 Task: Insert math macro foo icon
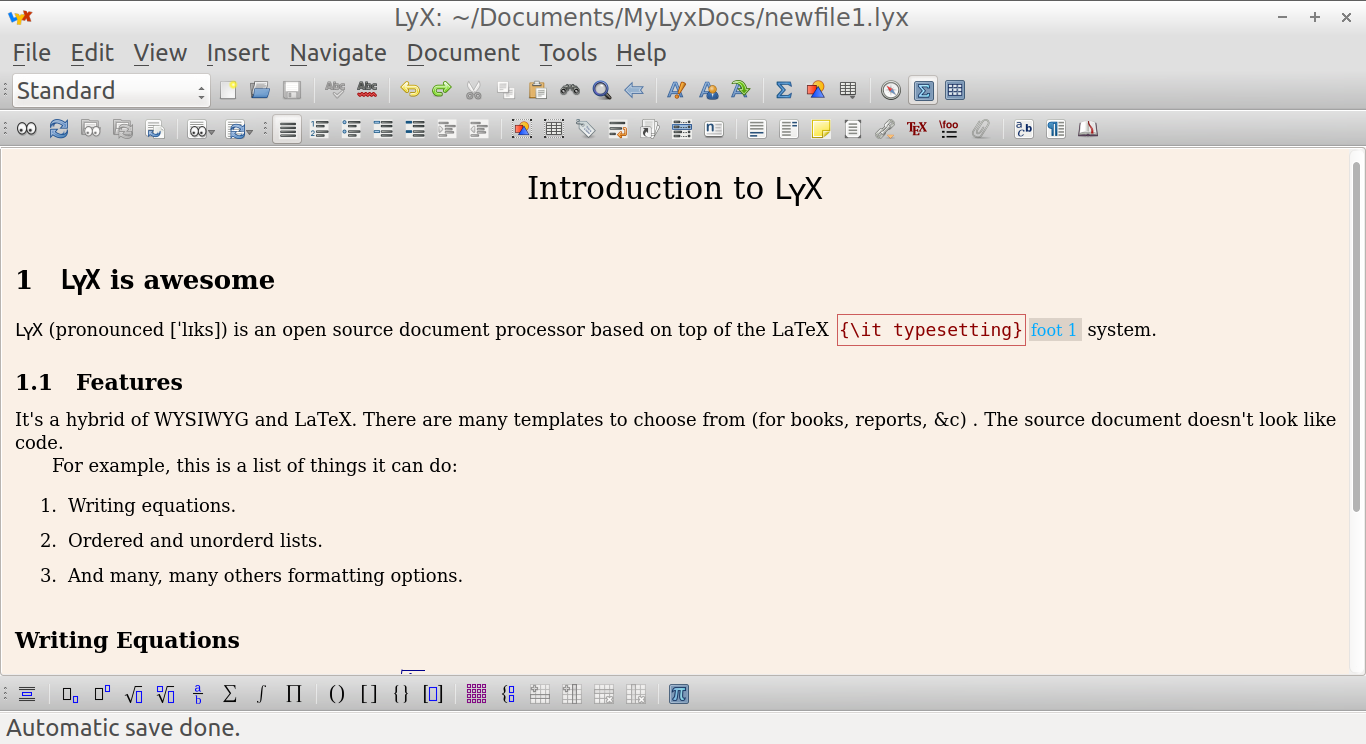point(949,129)
